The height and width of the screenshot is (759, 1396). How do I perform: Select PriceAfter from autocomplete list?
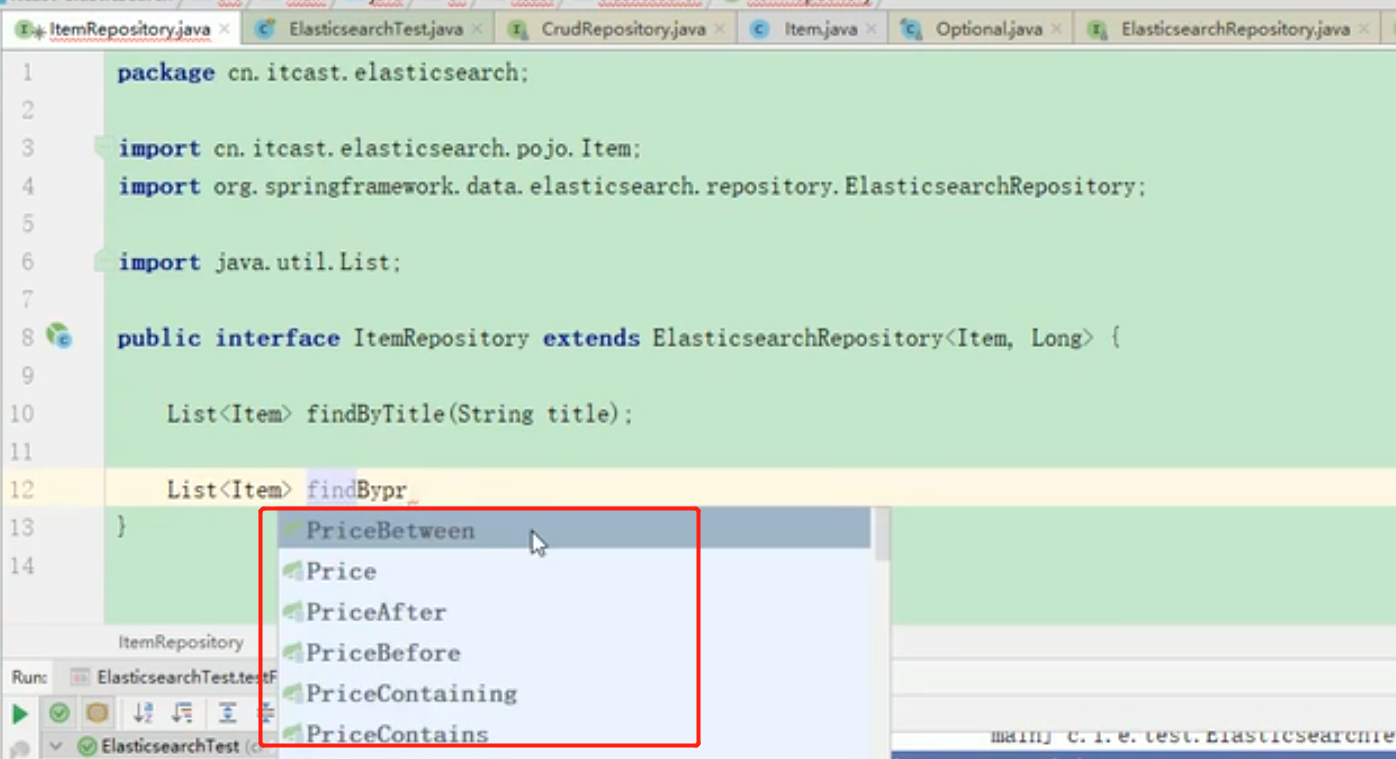click(x=574, y=612)
